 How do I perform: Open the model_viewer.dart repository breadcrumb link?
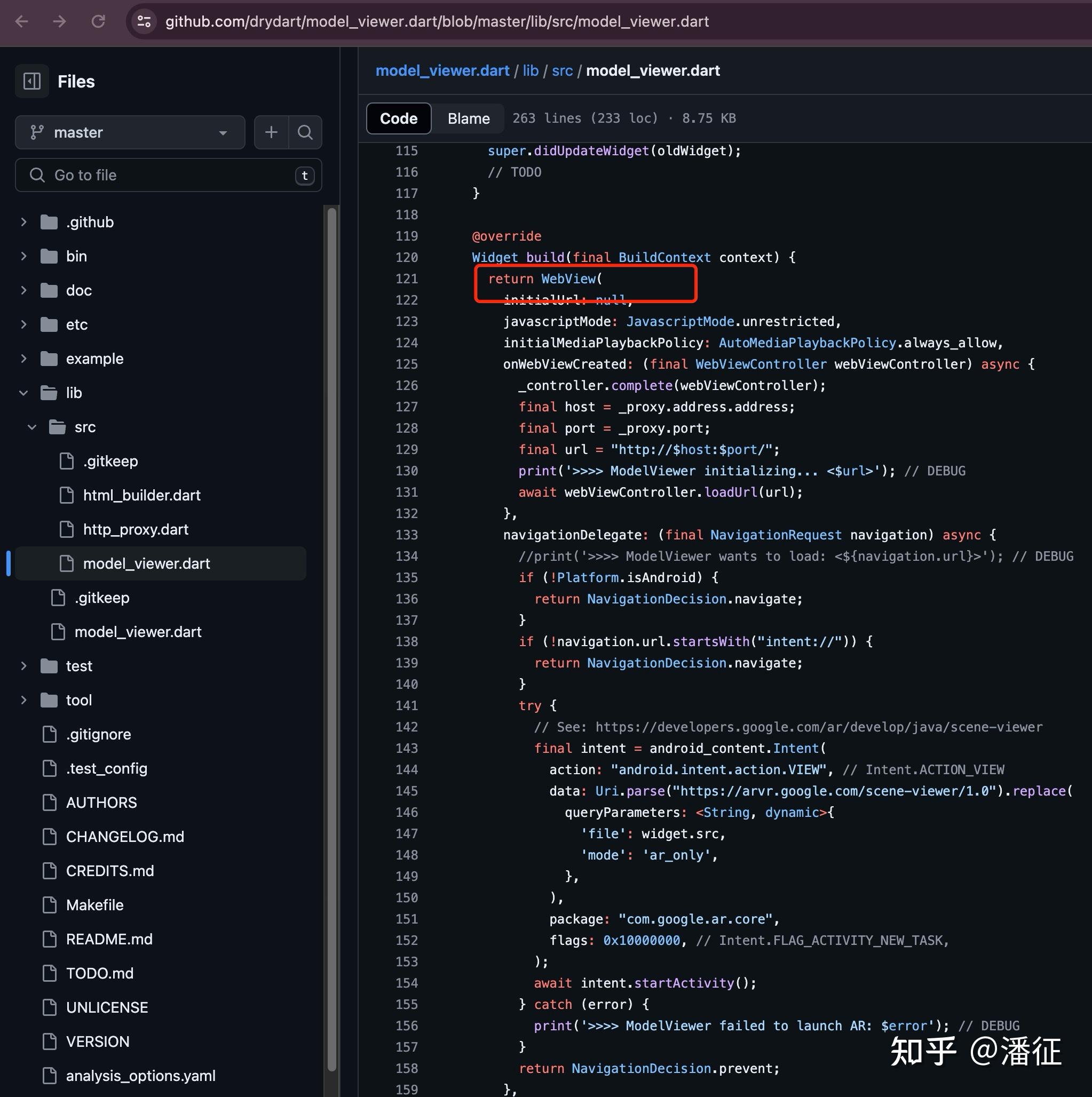(x=442, y=71)
